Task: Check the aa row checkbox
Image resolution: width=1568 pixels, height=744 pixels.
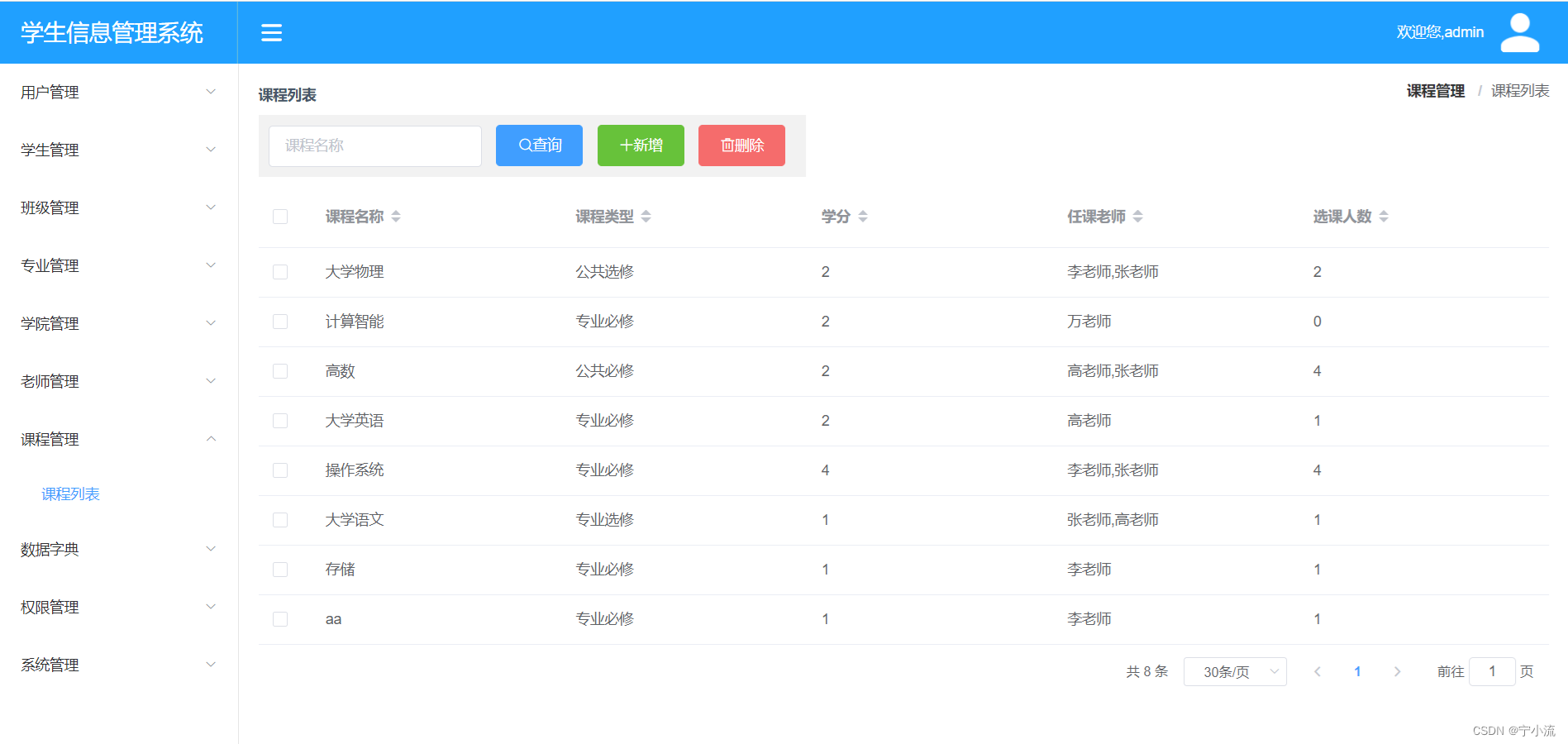Action: coord(280,619)
